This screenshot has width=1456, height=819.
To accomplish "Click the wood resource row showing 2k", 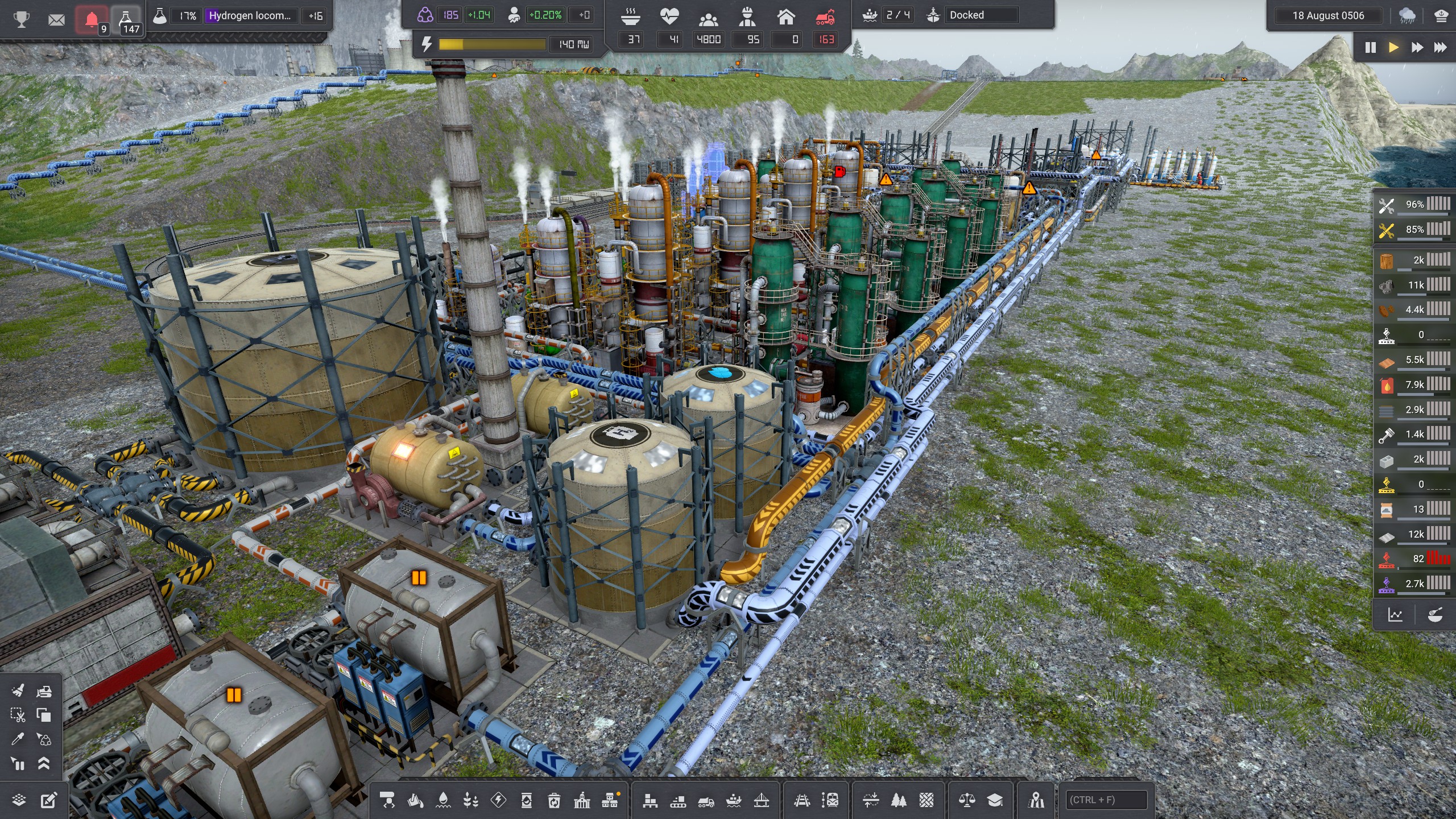I will [1414, 260].
